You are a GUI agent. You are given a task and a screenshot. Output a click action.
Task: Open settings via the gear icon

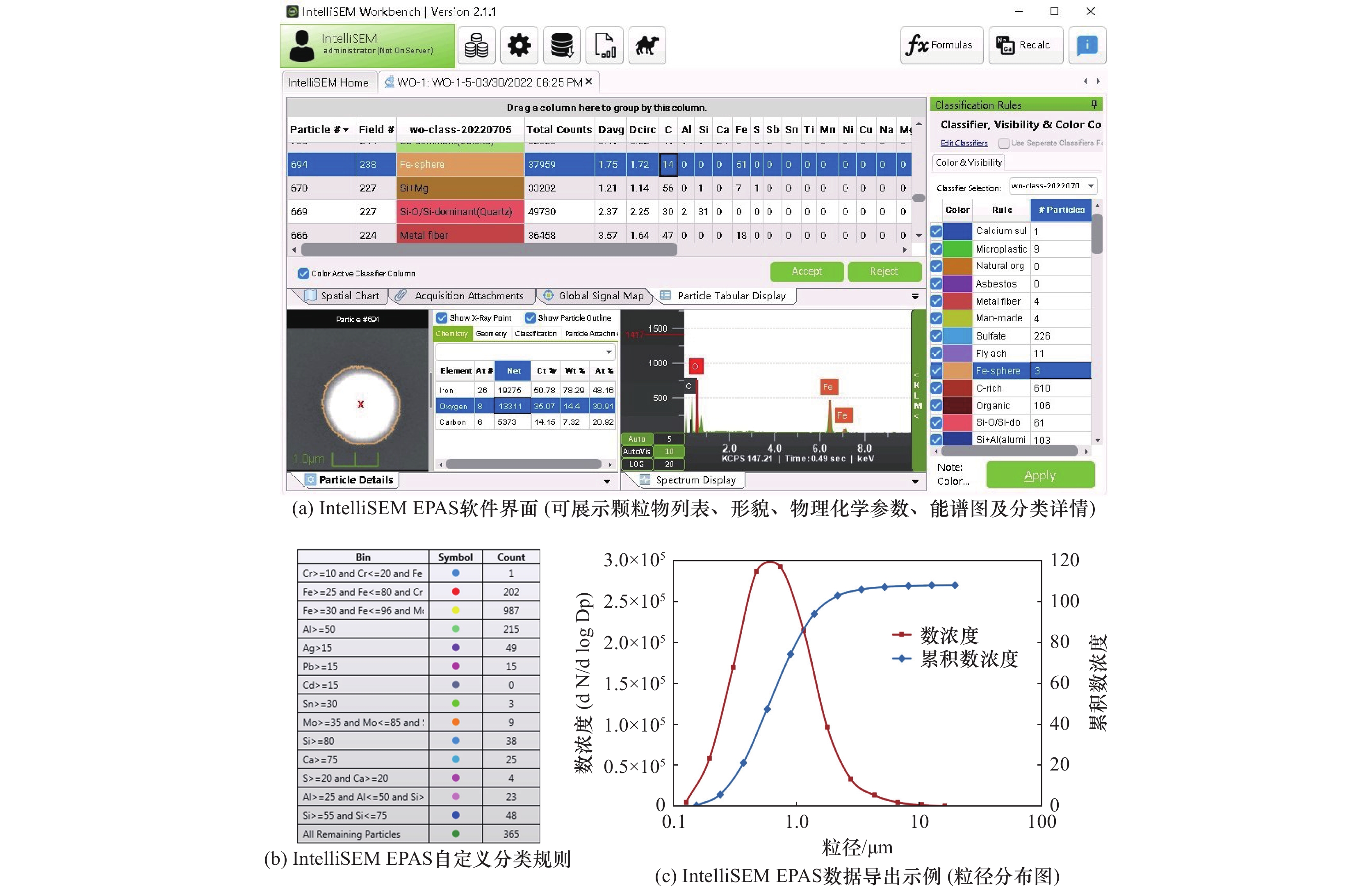click(x=519, y=45)
